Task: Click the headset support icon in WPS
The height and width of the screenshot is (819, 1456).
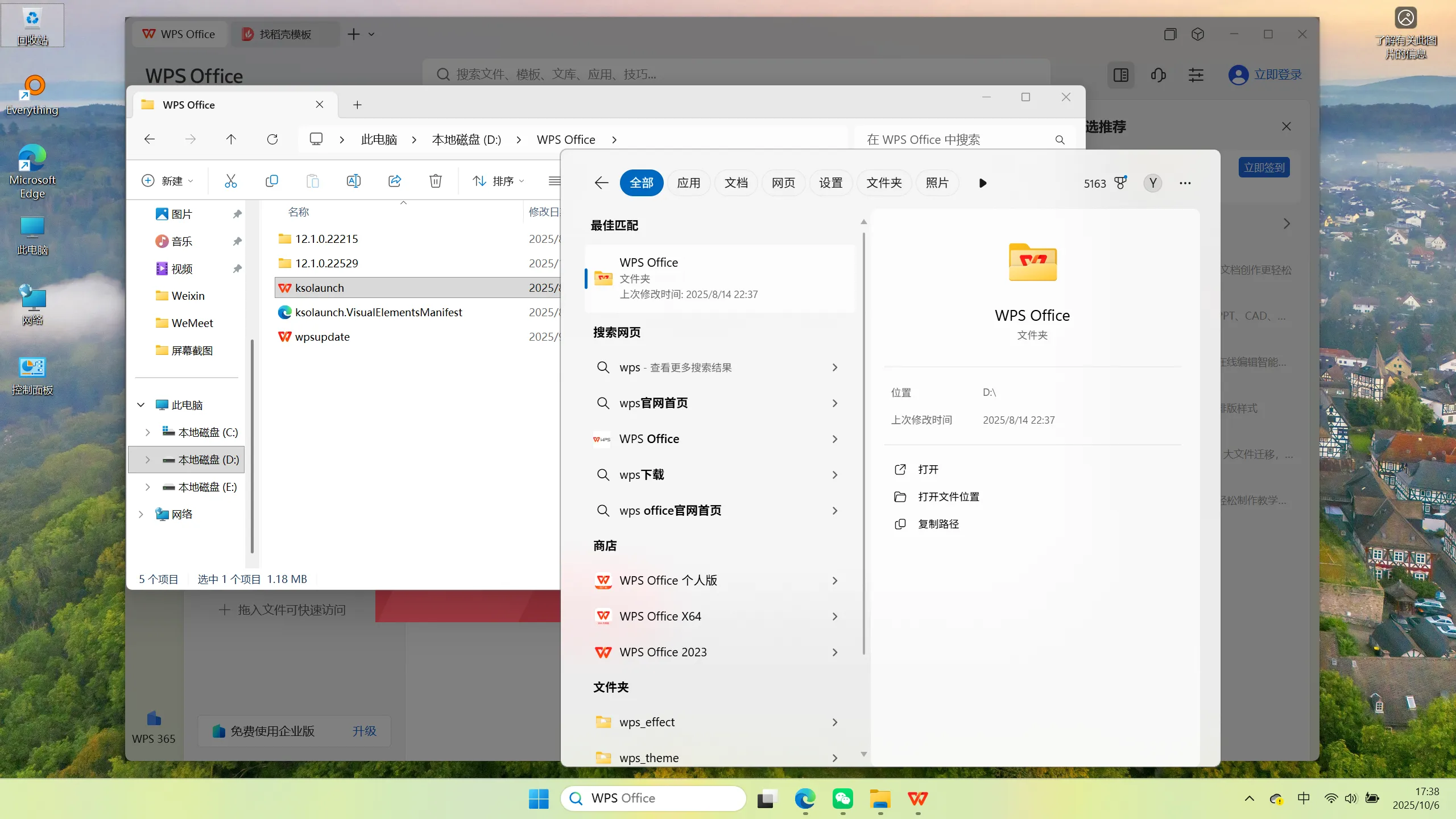Action: 1158,75
